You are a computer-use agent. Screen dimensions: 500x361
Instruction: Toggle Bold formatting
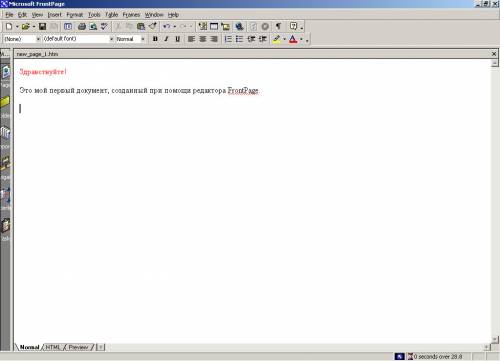coord(155,39)
